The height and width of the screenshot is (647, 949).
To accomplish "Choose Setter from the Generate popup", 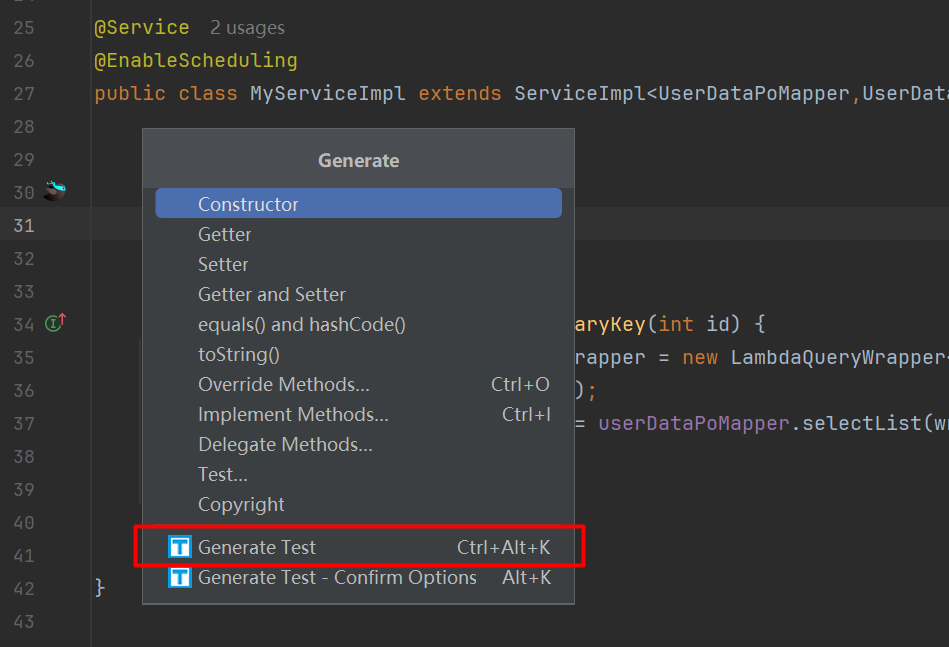I will (x=223, y=264).
